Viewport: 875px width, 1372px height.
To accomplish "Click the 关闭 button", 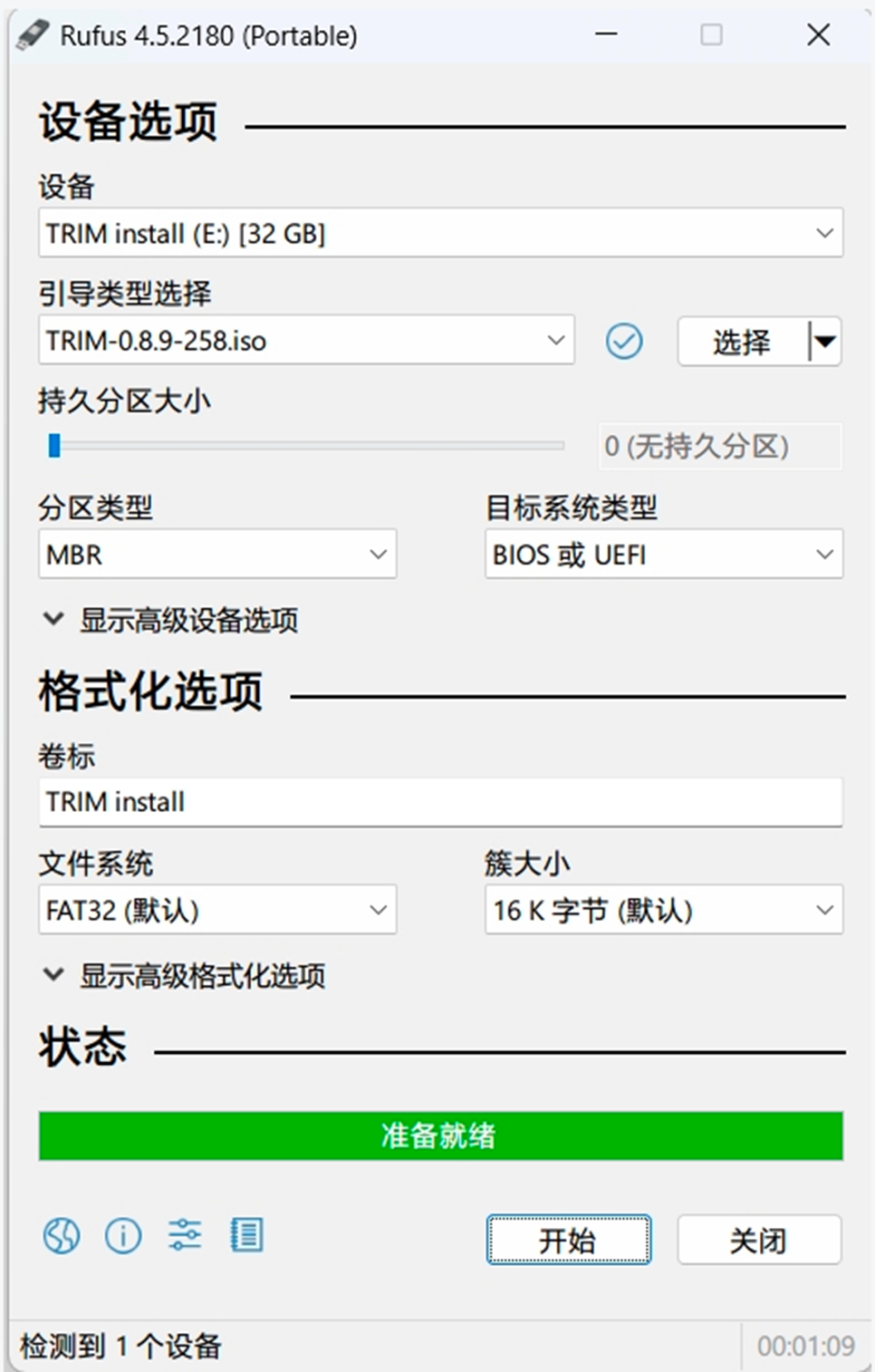I will [758, 1240].
